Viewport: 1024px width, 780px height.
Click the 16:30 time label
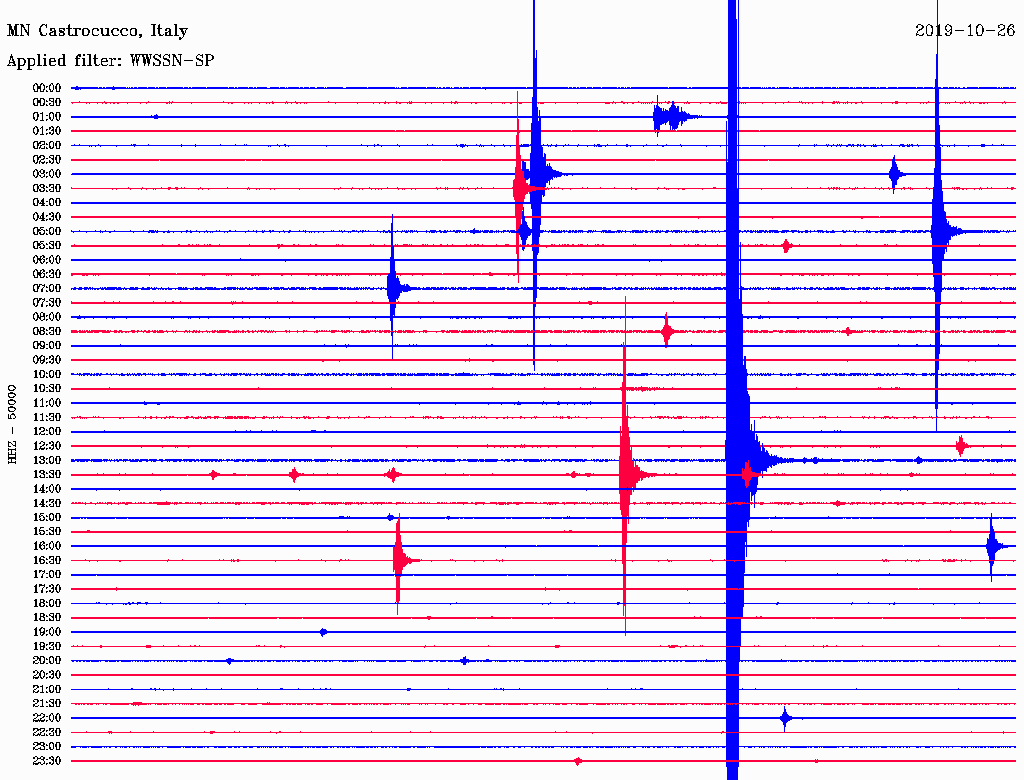click(x=47, y=561)
